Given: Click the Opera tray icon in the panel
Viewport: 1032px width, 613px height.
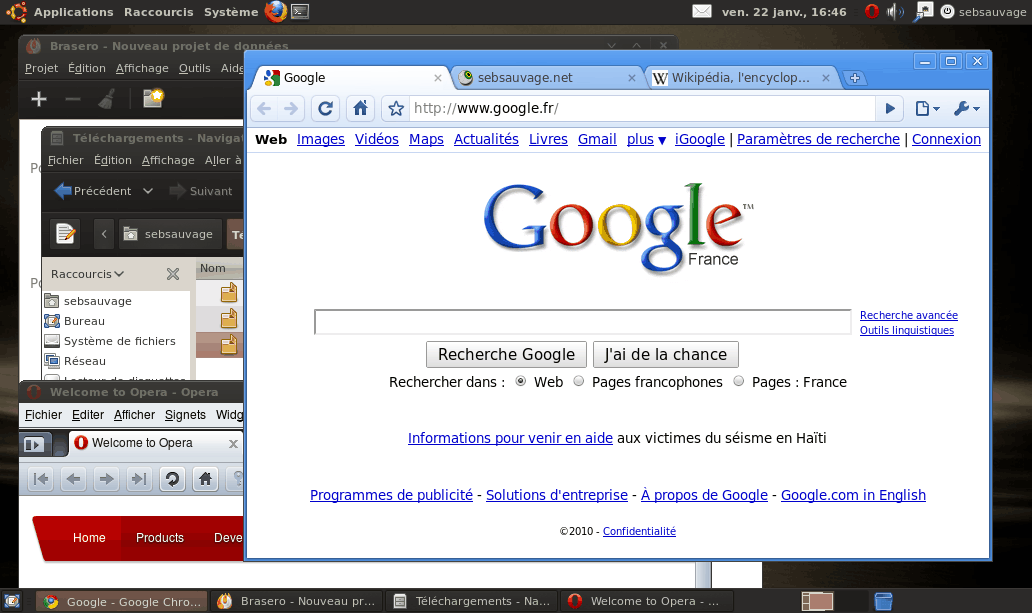Looking at the screenshot, I should click(x=871, y=11).
